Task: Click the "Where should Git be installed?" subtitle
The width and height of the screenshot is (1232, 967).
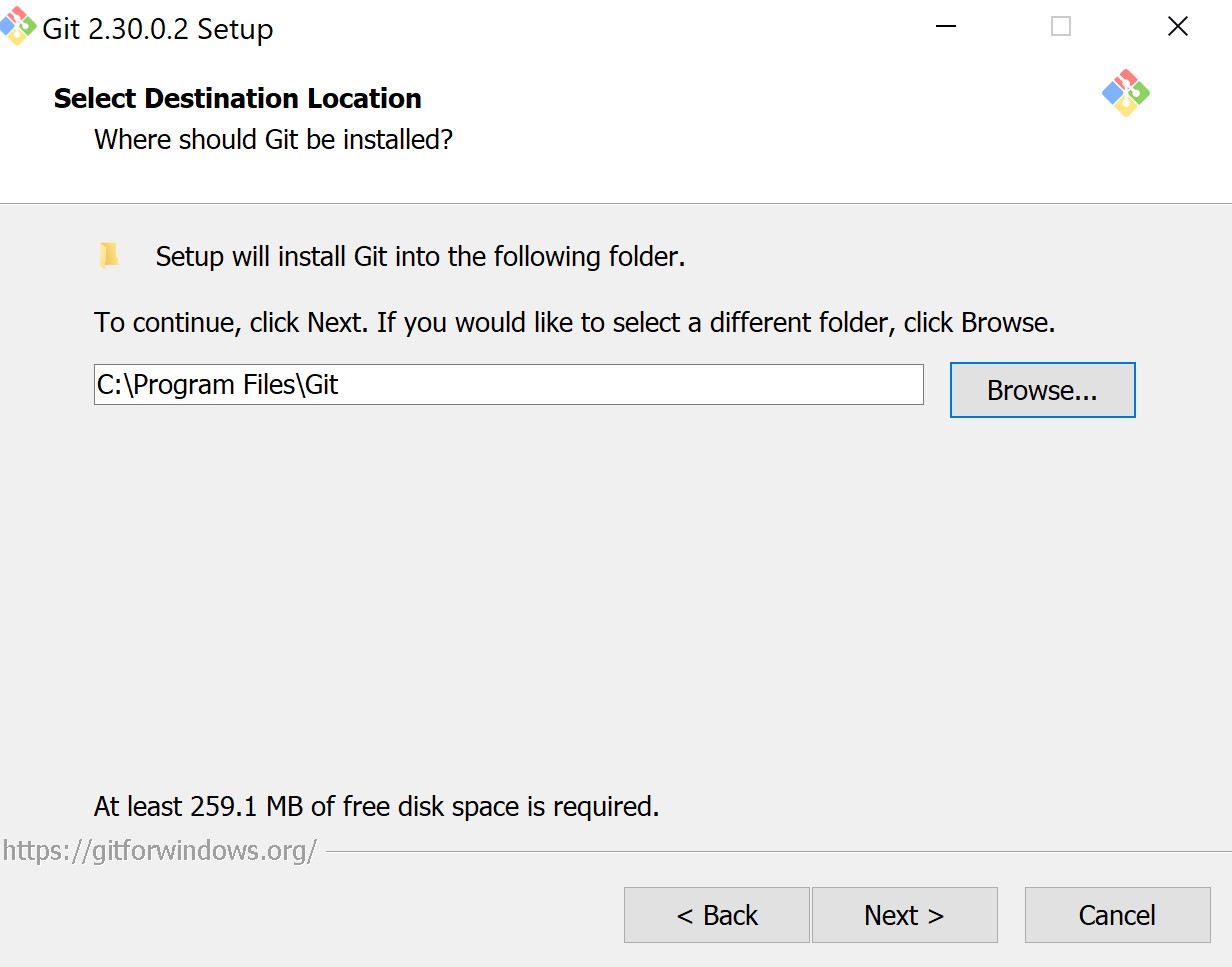Action: pos(273,139)
